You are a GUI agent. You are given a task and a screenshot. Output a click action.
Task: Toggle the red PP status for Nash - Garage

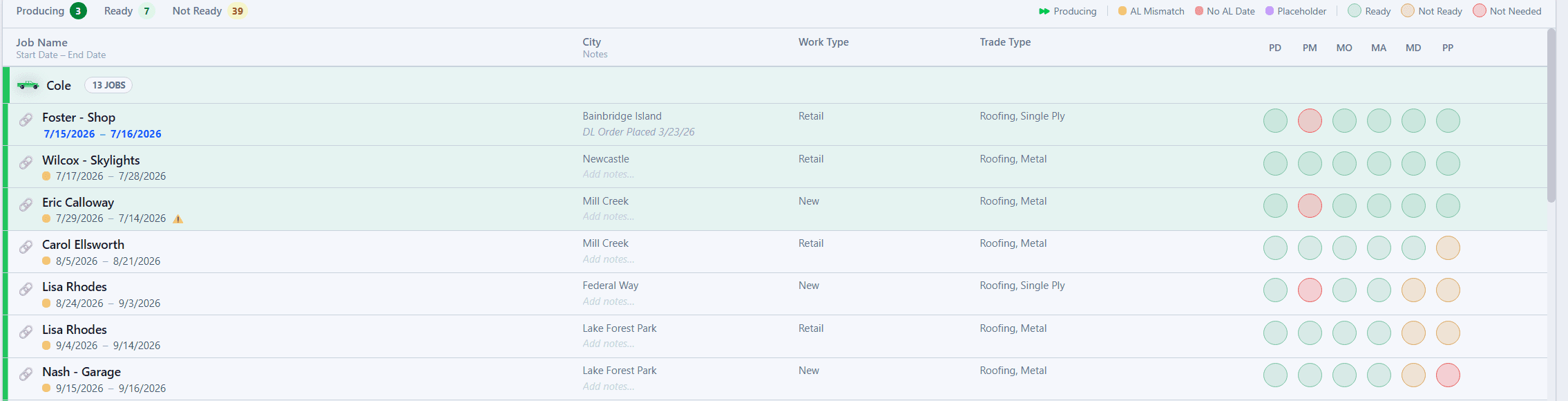1448,375
